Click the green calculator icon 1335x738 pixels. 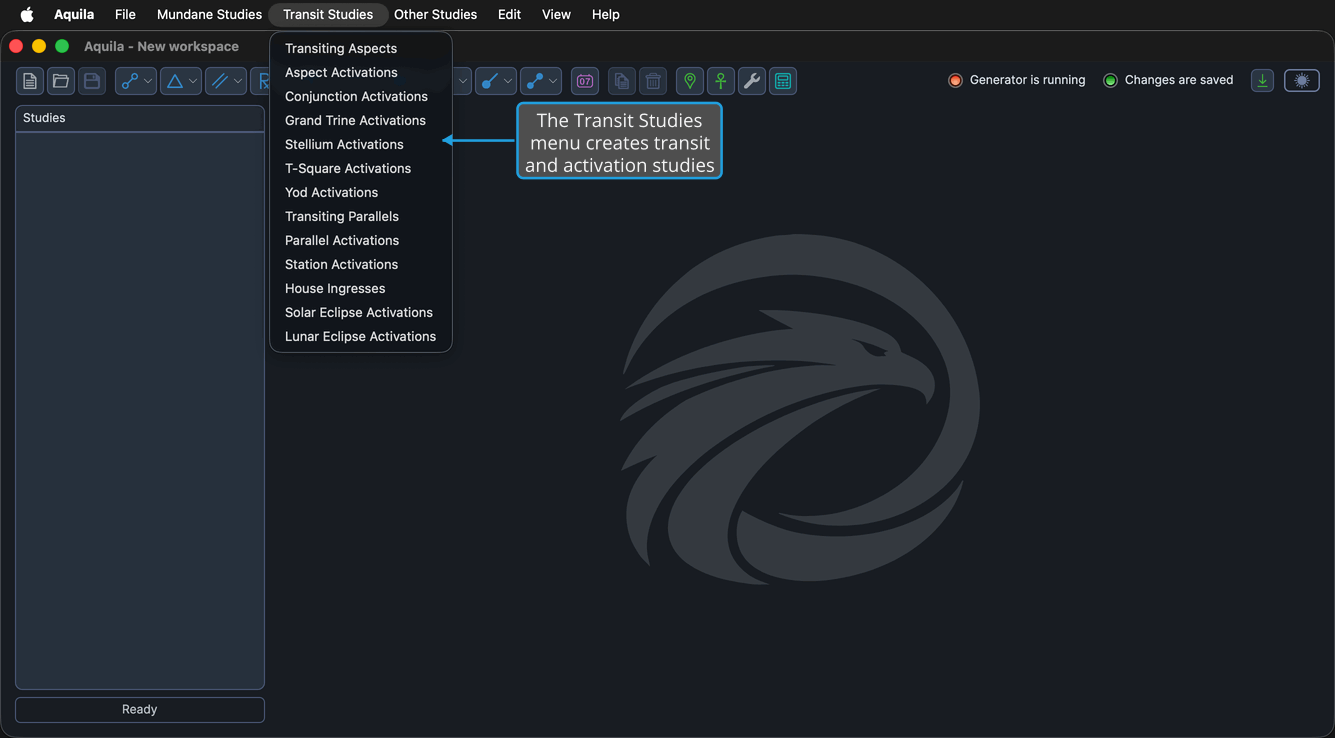[783, 81]
